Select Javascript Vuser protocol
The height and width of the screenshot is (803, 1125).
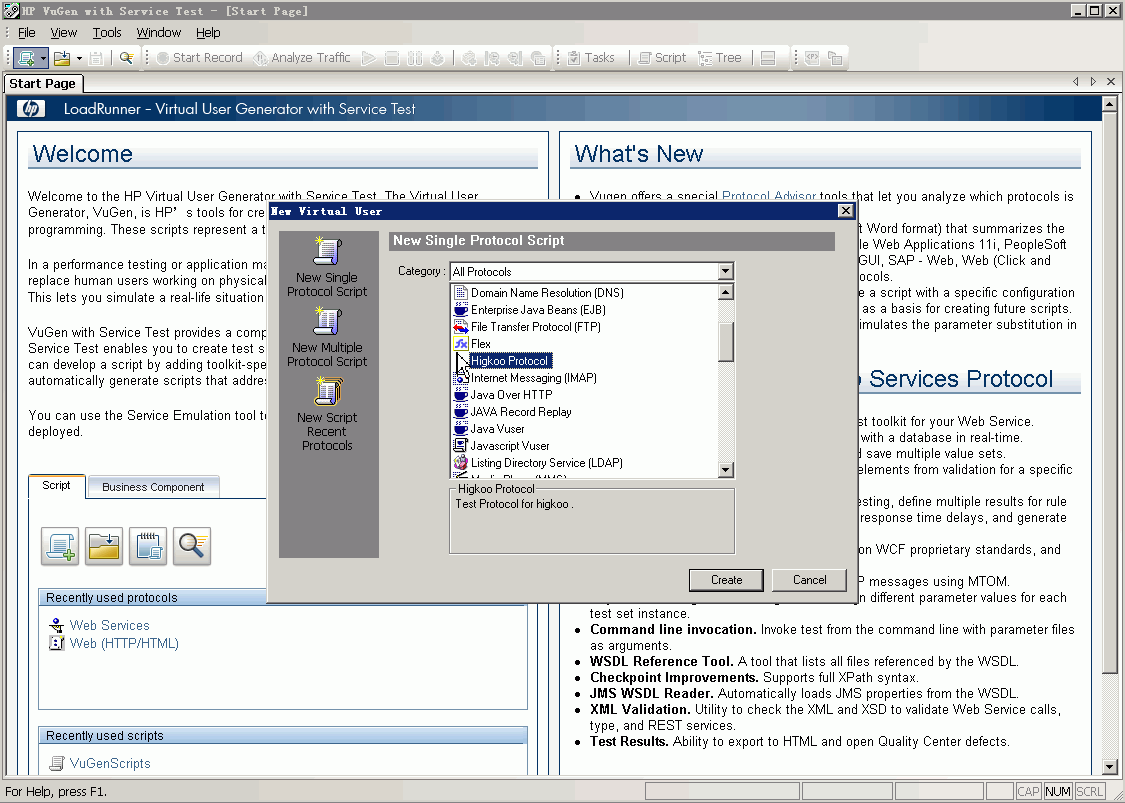tap(509, 446)
